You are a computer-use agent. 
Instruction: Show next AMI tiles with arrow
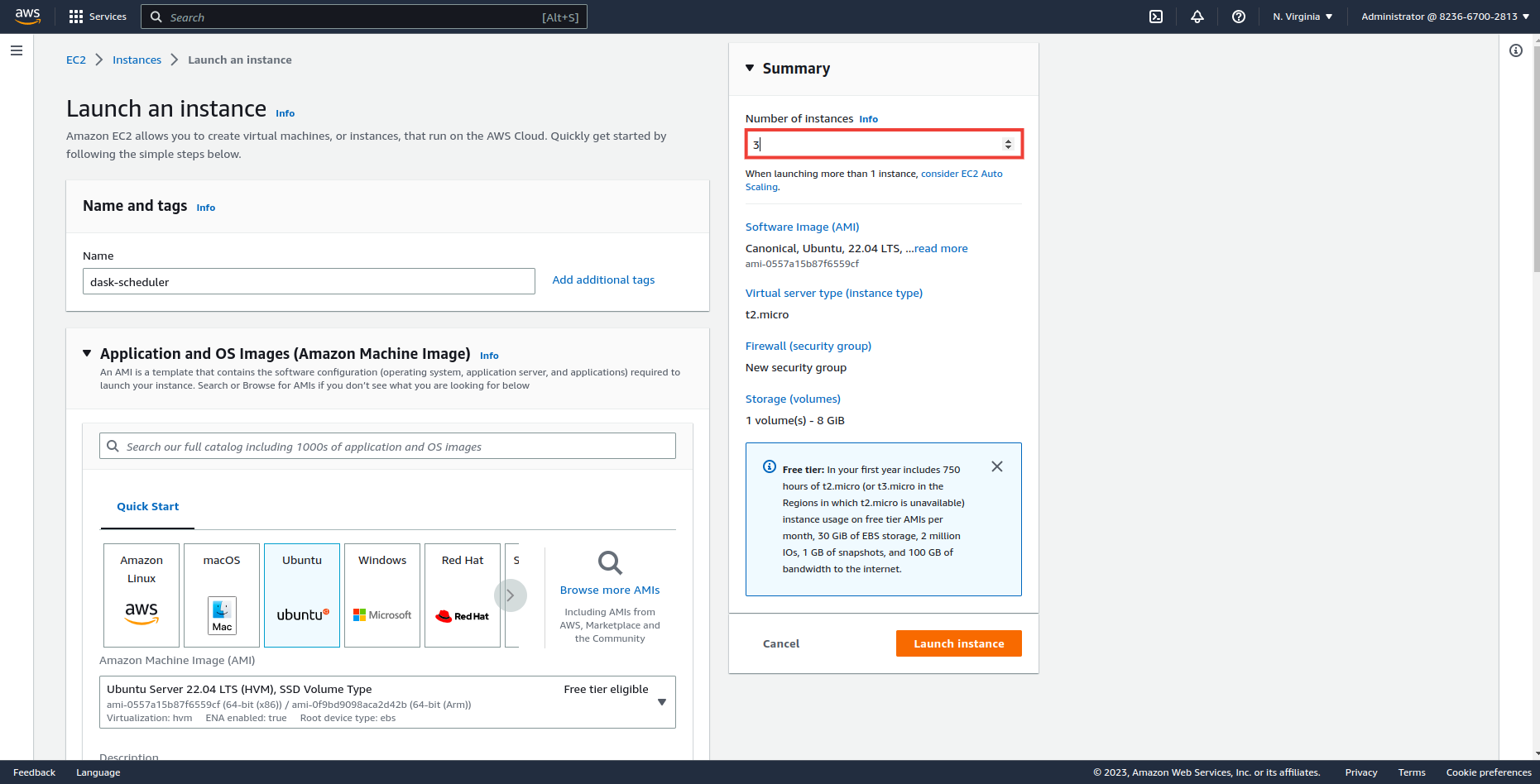[511, 595]
